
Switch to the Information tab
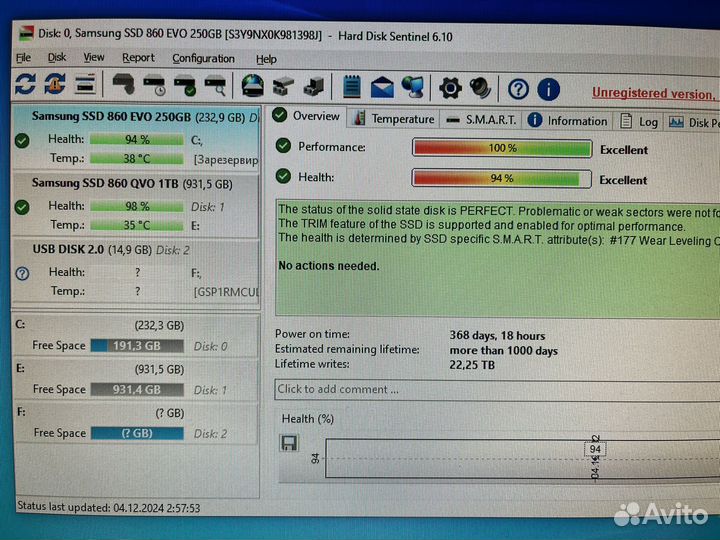(x=568, y=121)
